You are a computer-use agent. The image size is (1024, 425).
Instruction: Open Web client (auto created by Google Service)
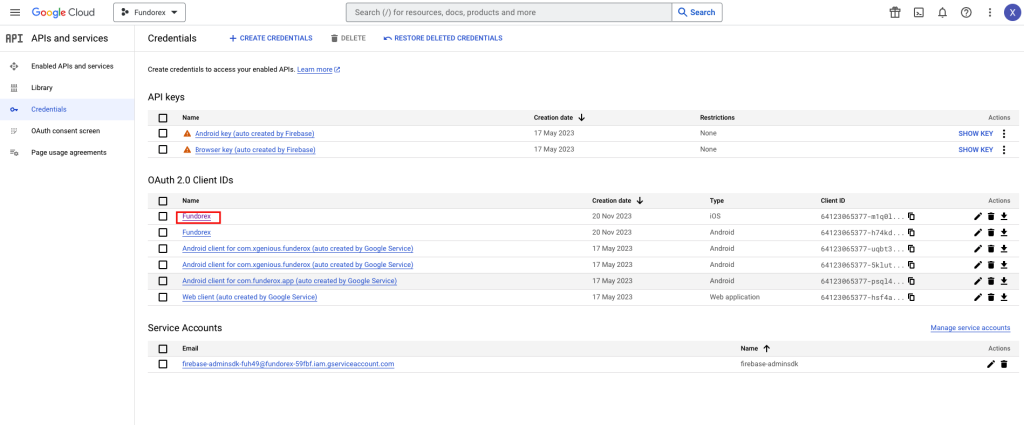click(x=249, y=297)
